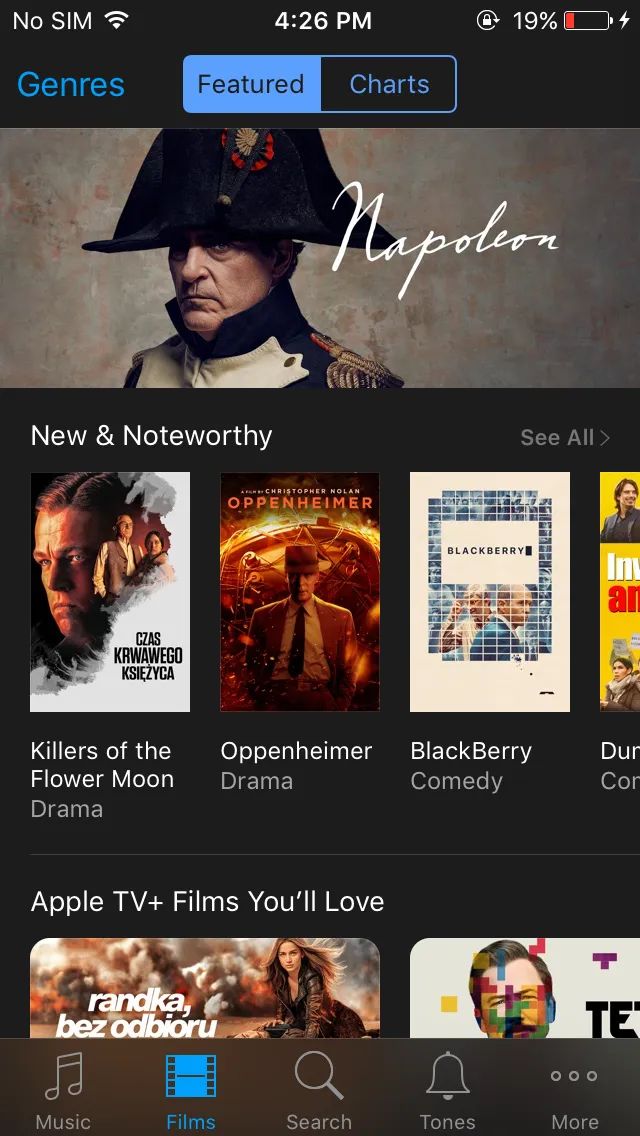Screen dimensions: 640x1136
Task: Open Tones via the bell icon
Action: click(x=447, y=1076)
